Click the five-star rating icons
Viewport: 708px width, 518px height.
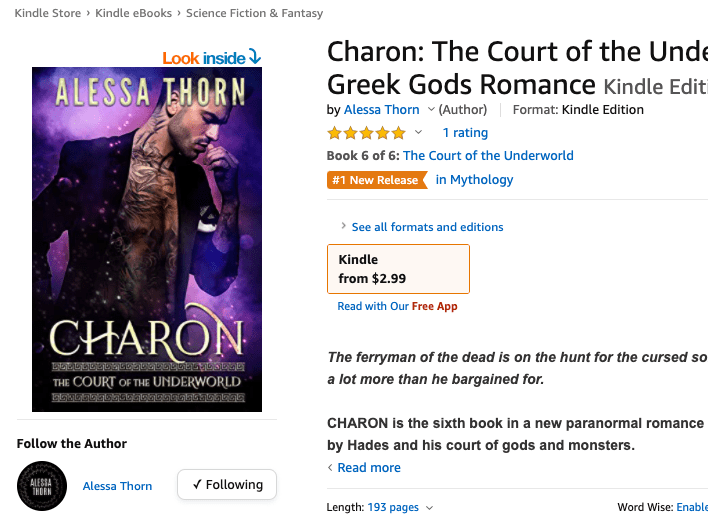pyautogui.click(x=366, y=132)
